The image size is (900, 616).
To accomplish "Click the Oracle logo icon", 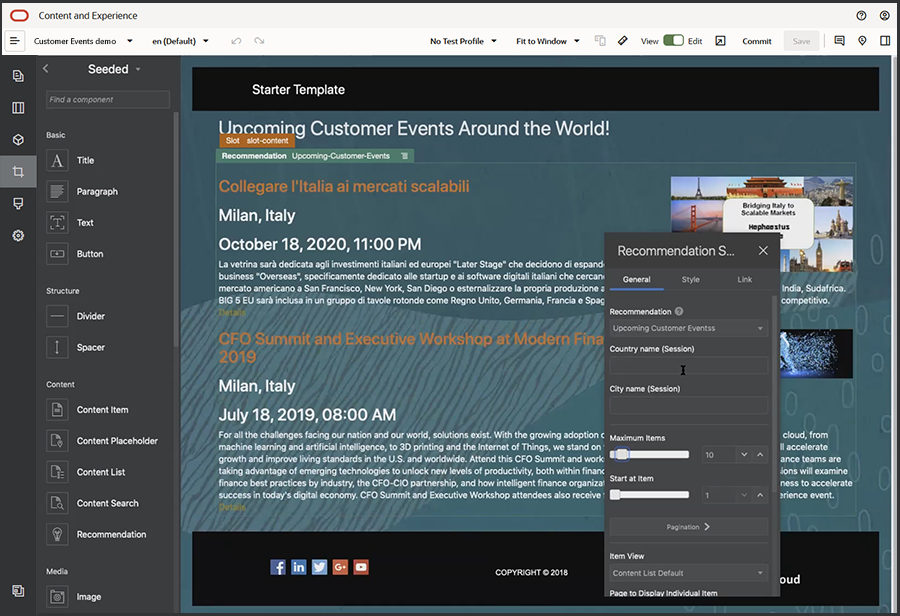I will pyautogui.click(x=20, y=16).
